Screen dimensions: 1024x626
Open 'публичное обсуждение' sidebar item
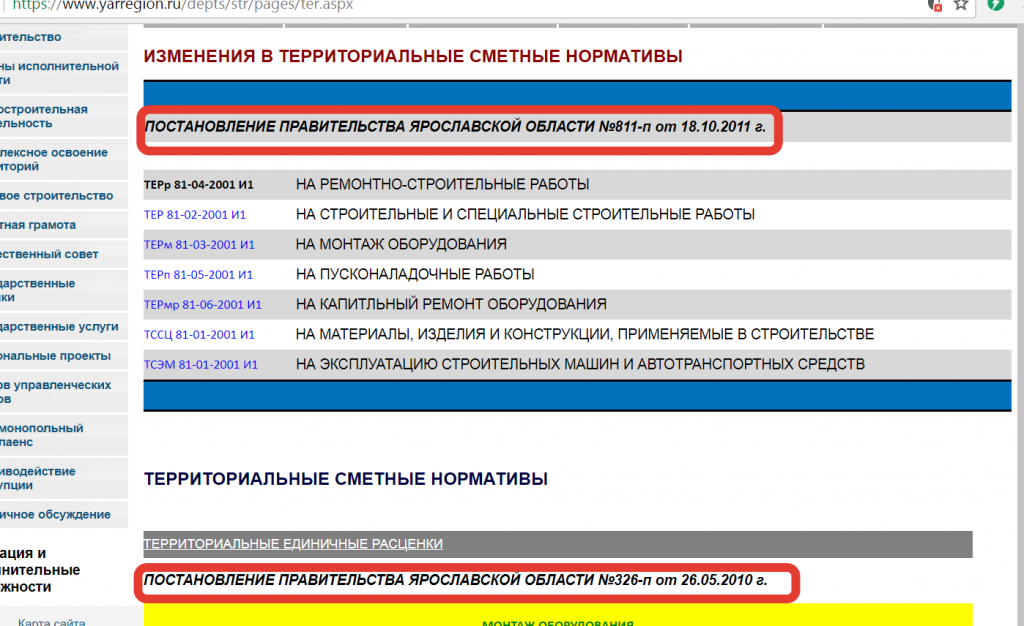coord(55,515)
